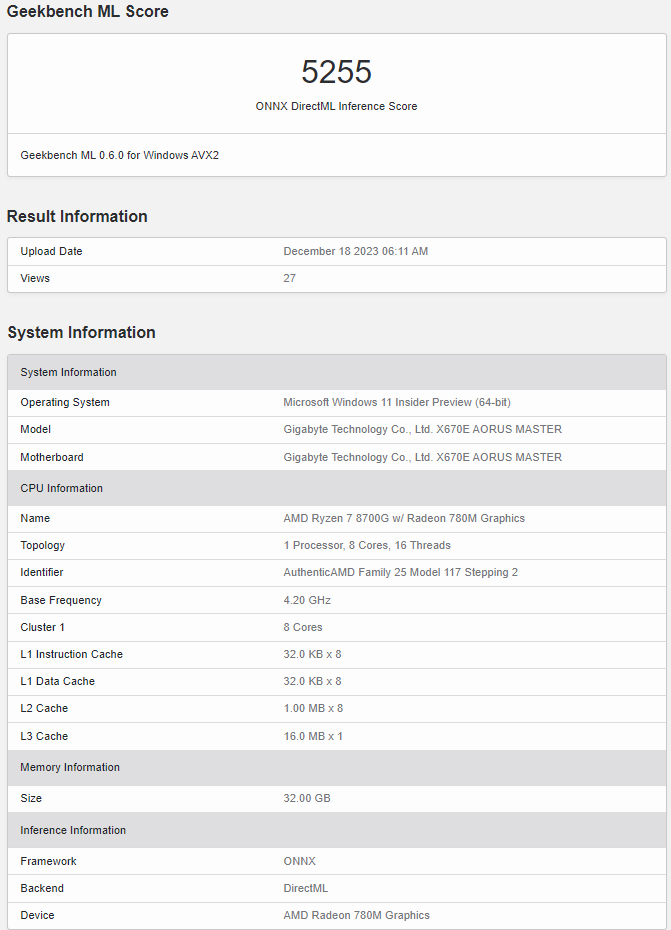671x930 pixels.
Task: Select the L1 Instruction Cache label
Action: (72, 654)
